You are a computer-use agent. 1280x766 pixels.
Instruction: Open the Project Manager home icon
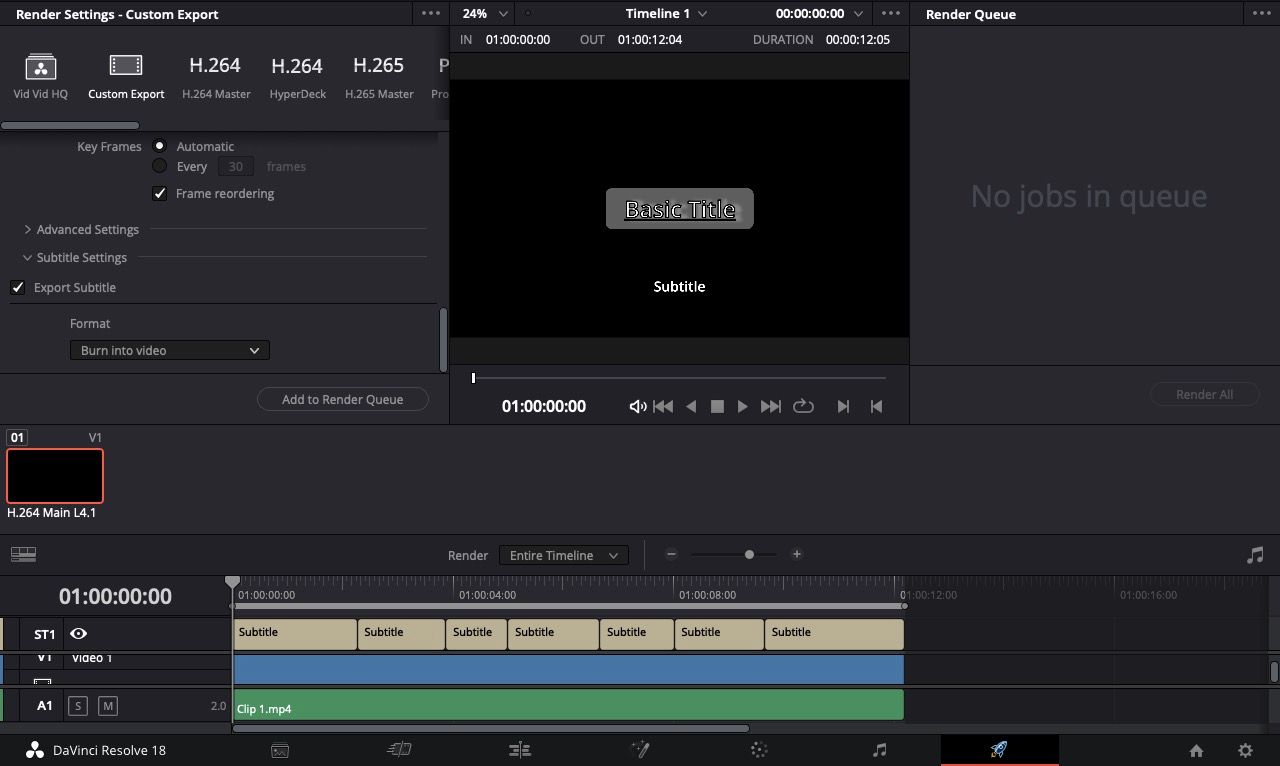click(1196, 749)
